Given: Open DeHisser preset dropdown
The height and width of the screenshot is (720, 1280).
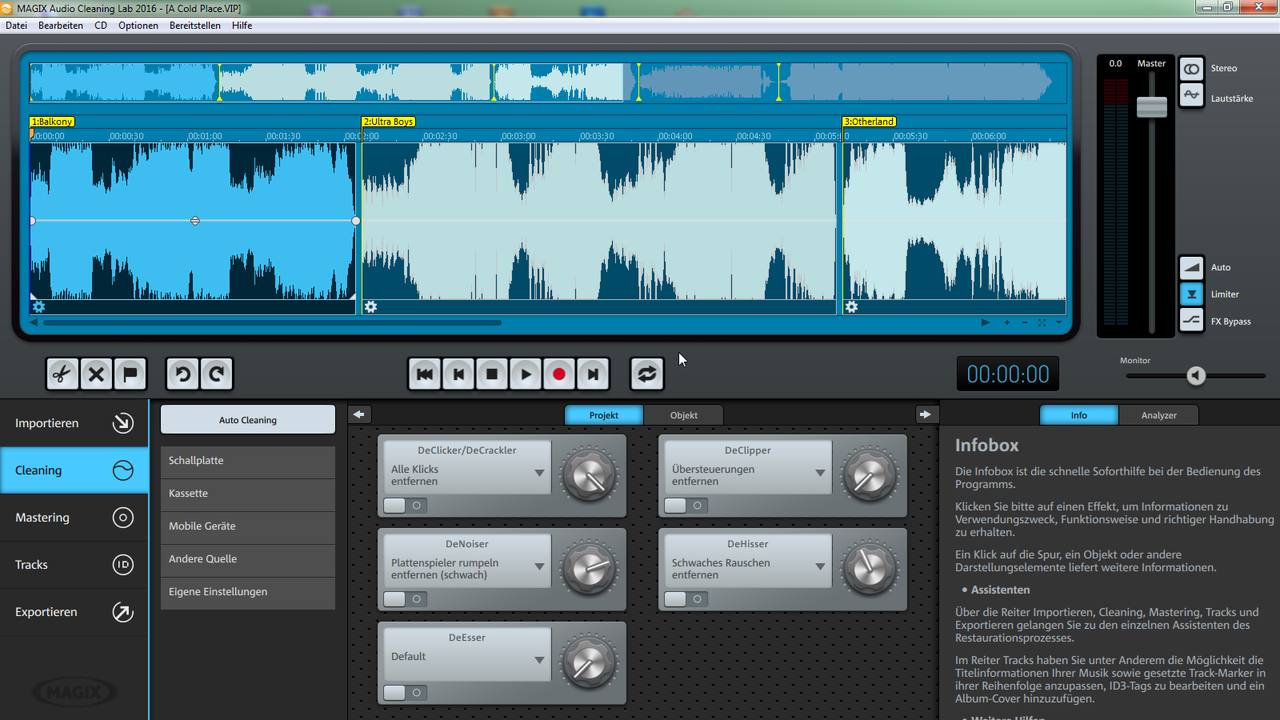Looking at the screenshot, I should [820, 567].
